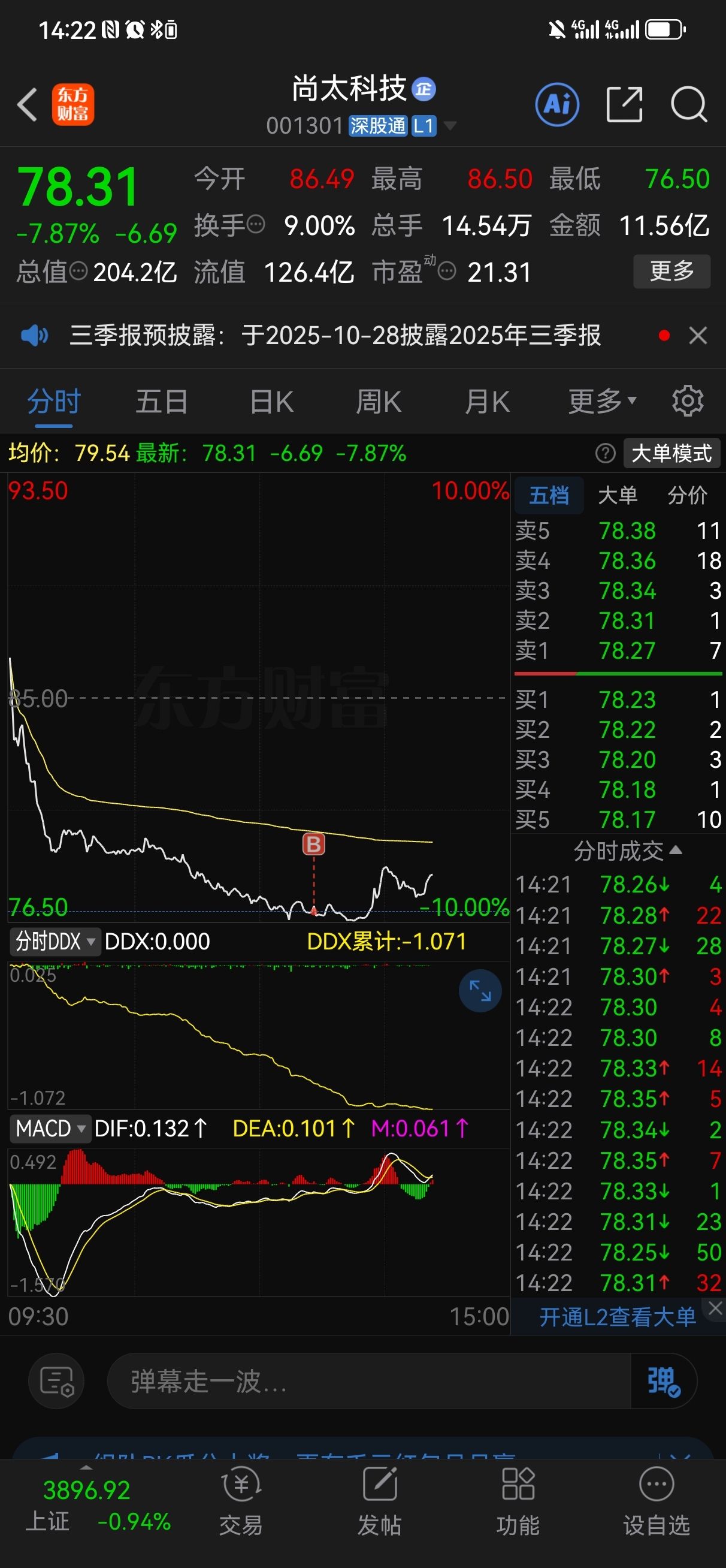Image resolution: width=726 pixels, height=1568 pixels.
Task: Tap the 总值 info icon
Action: [x=78, y=271]
